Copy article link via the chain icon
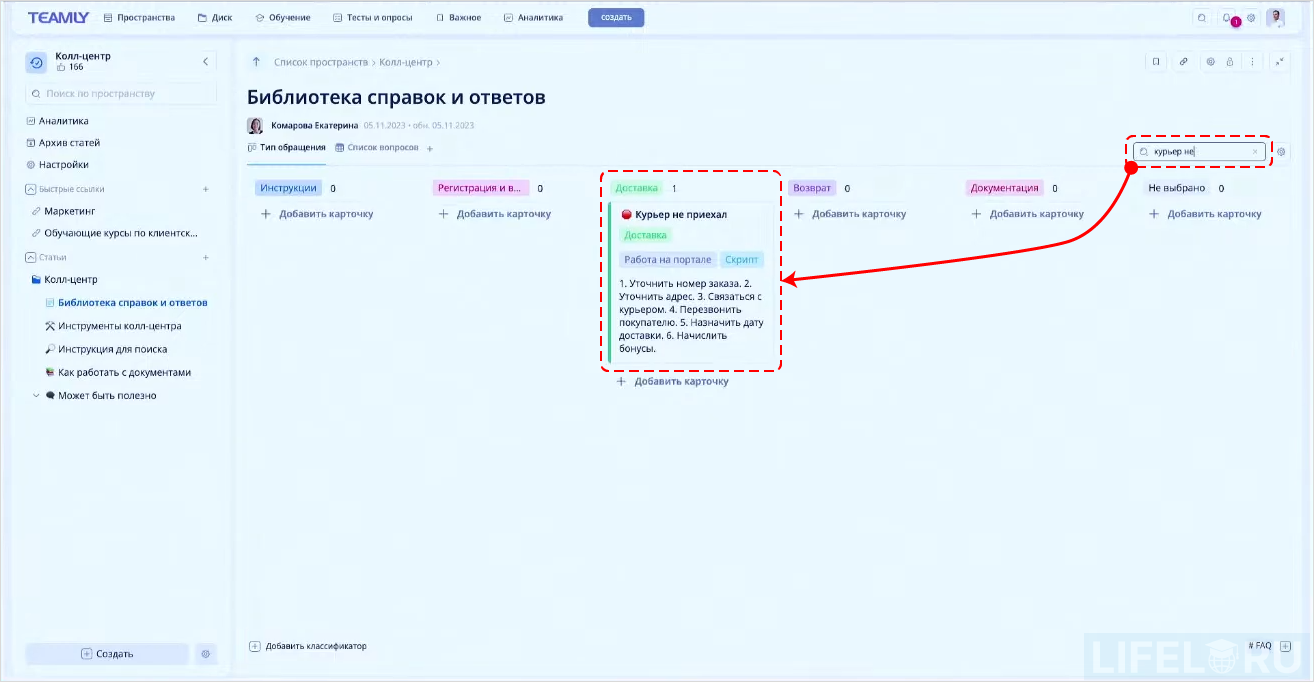Viewport: 1314px width, 682px height. click(x=1184, y=62)
